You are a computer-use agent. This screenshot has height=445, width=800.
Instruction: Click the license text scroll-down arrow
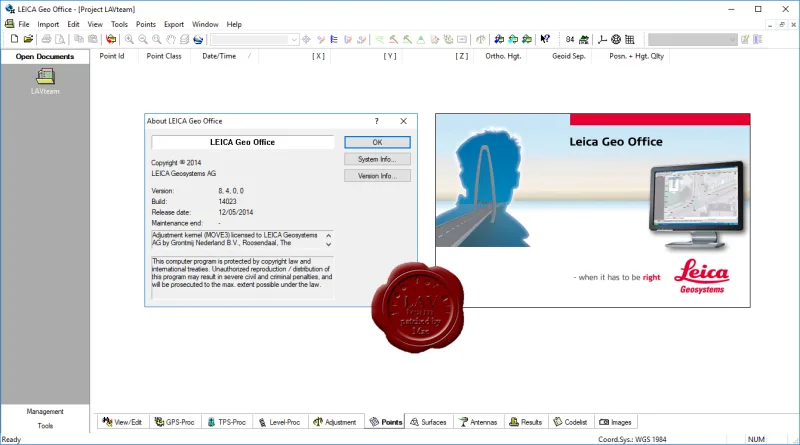329,244
